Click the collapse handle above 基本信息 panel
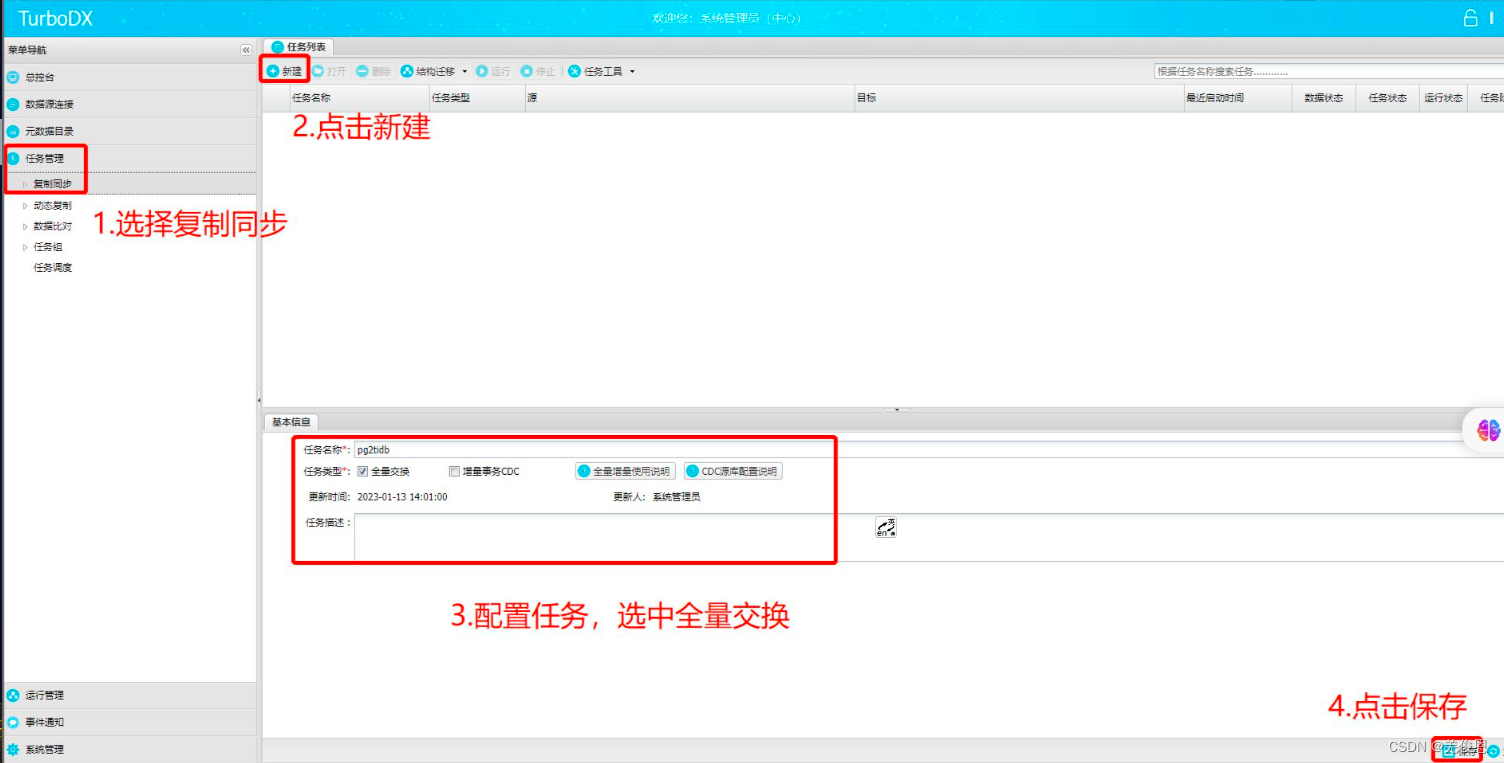1504x763 pixels. 896,409
